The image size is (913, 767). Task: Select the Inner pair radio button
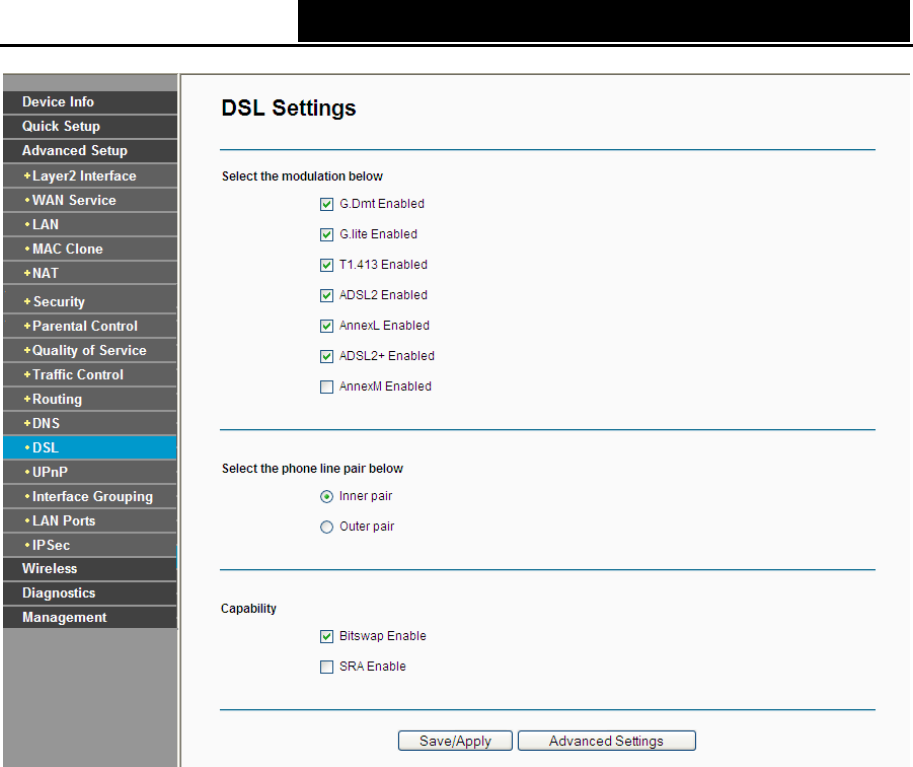tap(327, 497)
